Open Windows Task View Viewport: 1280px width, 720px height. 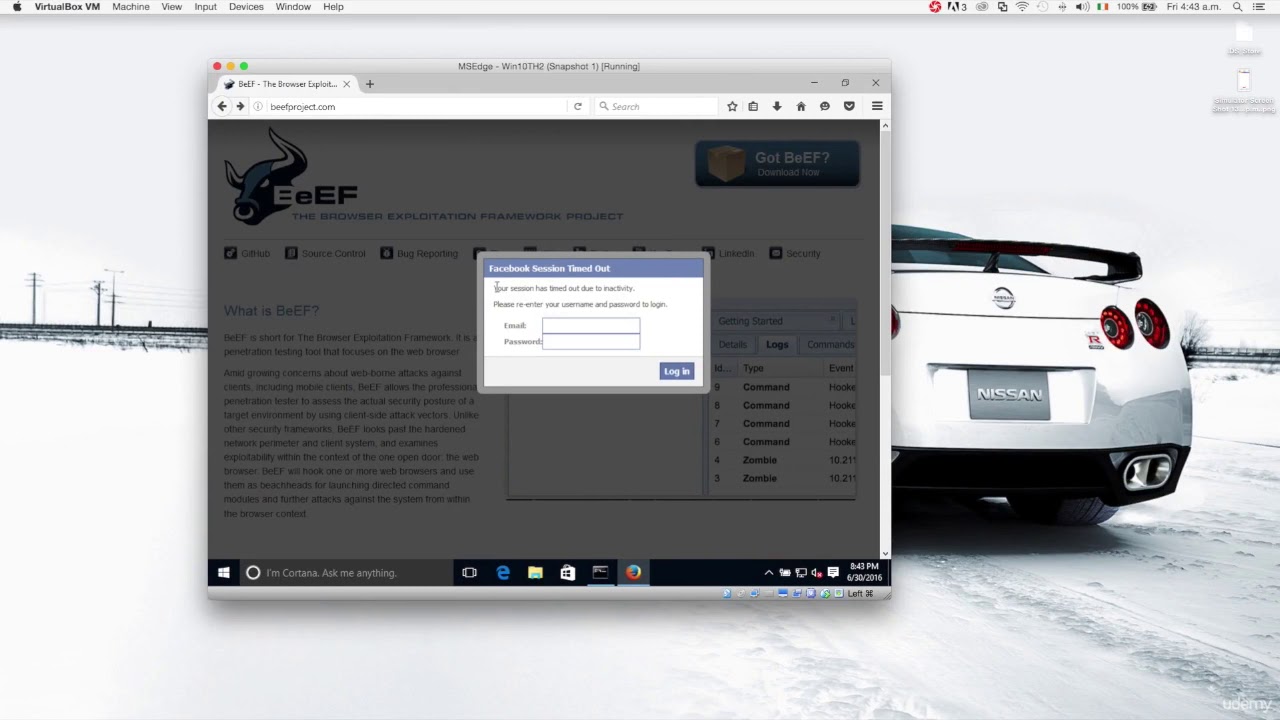[469, 573]
